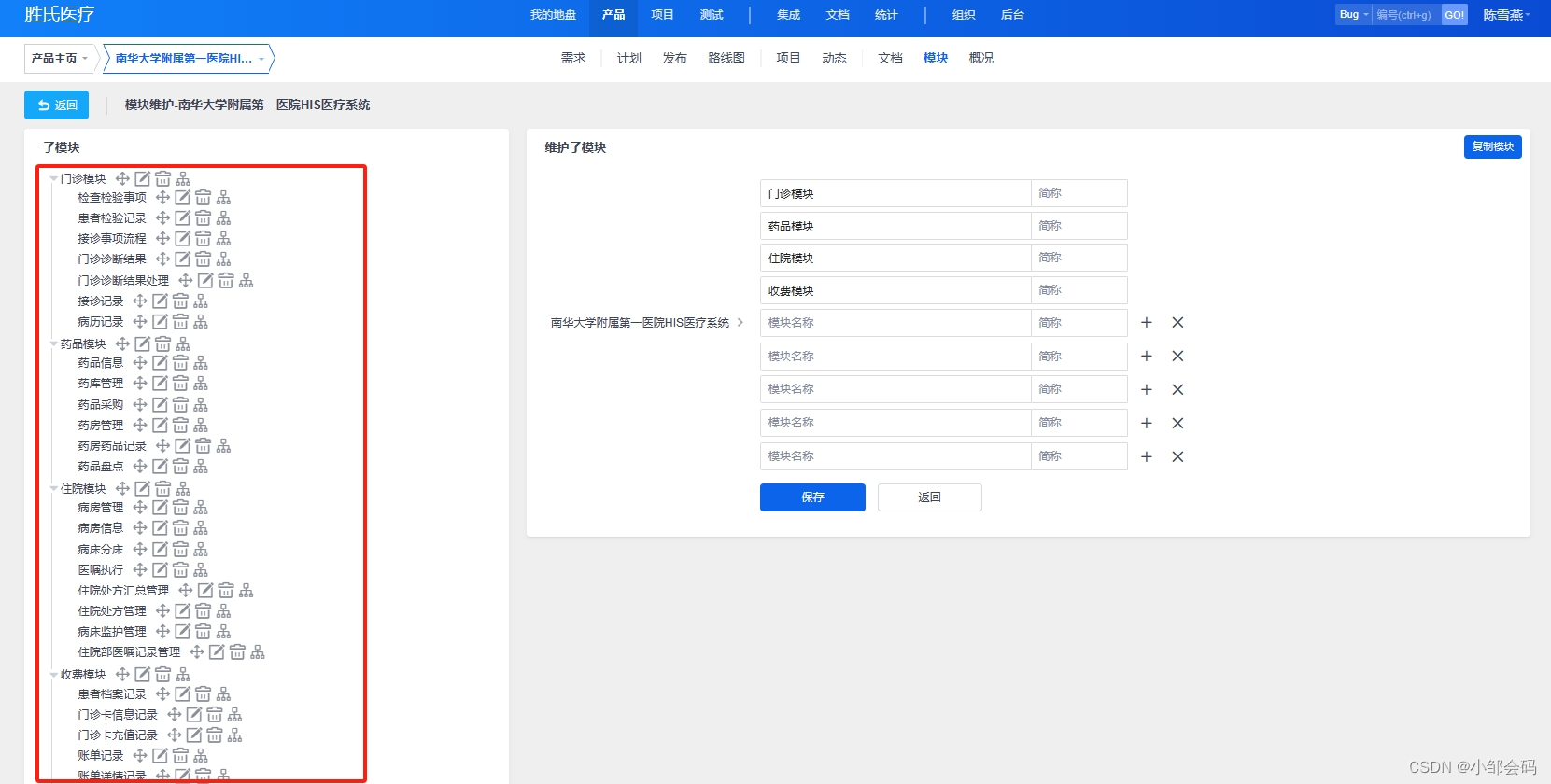Viewport: 1551px width, 784px height.
Task: Open child modules icon for 接诊记录
Action: tap(201, 301)
